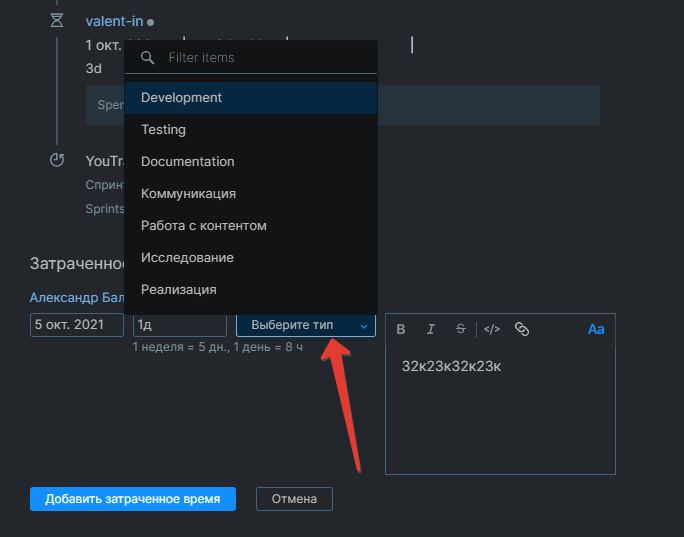Apply italic formatting in the editor
The height and width of the screenshot is (537, 684).
click(x=431, y=329)
